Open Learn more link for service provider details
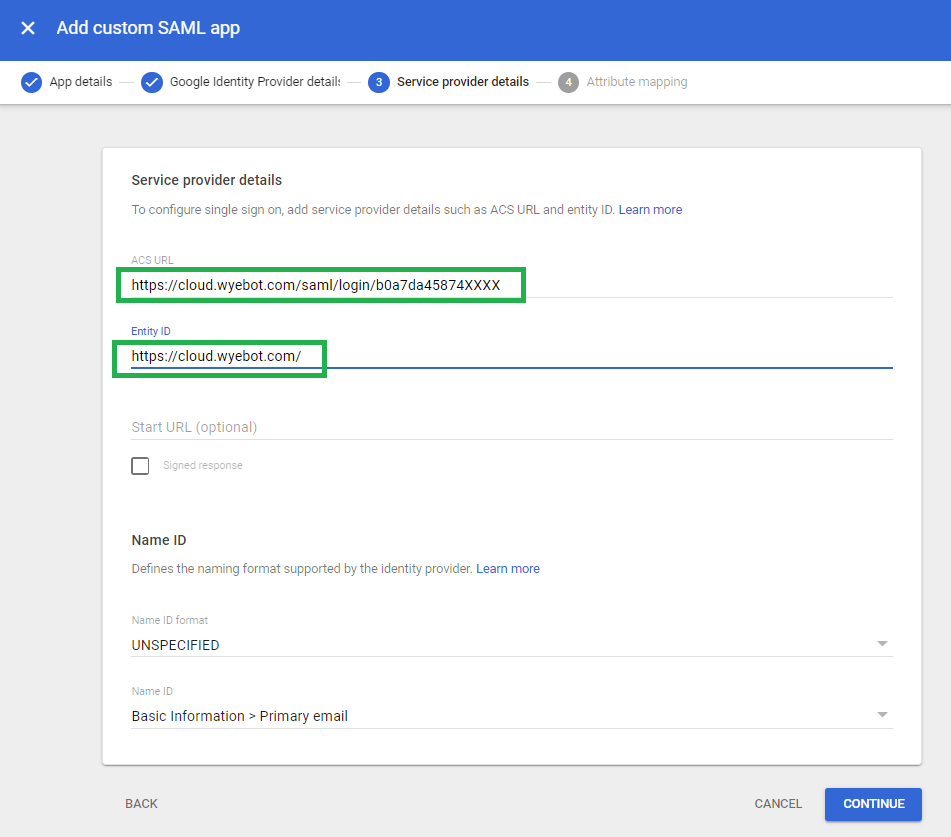The height and width of the screenshot is (837, 951). (650, 210)
